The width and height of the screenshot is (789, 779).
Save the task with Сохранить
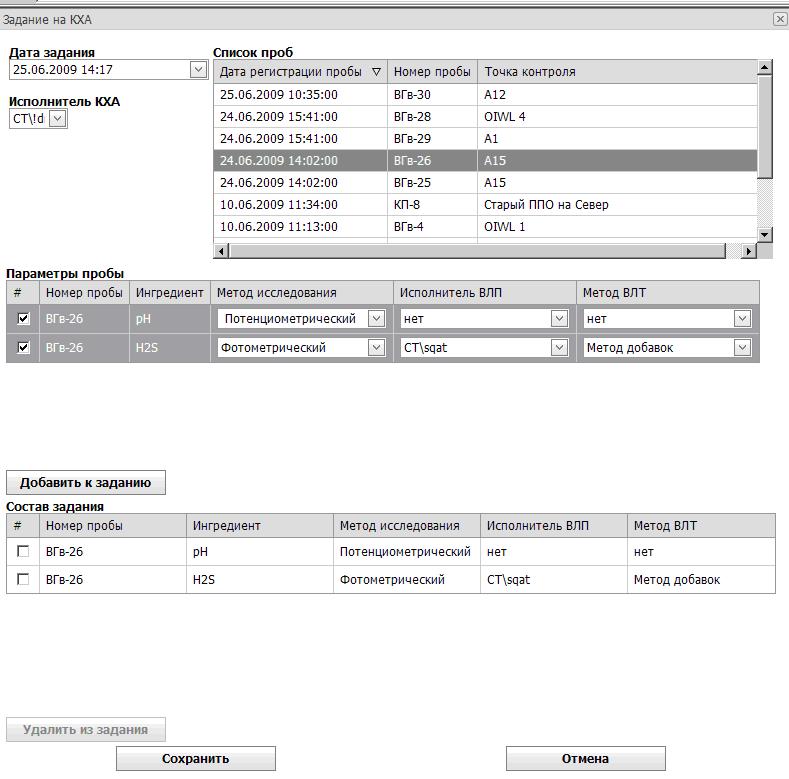point(196,758)
